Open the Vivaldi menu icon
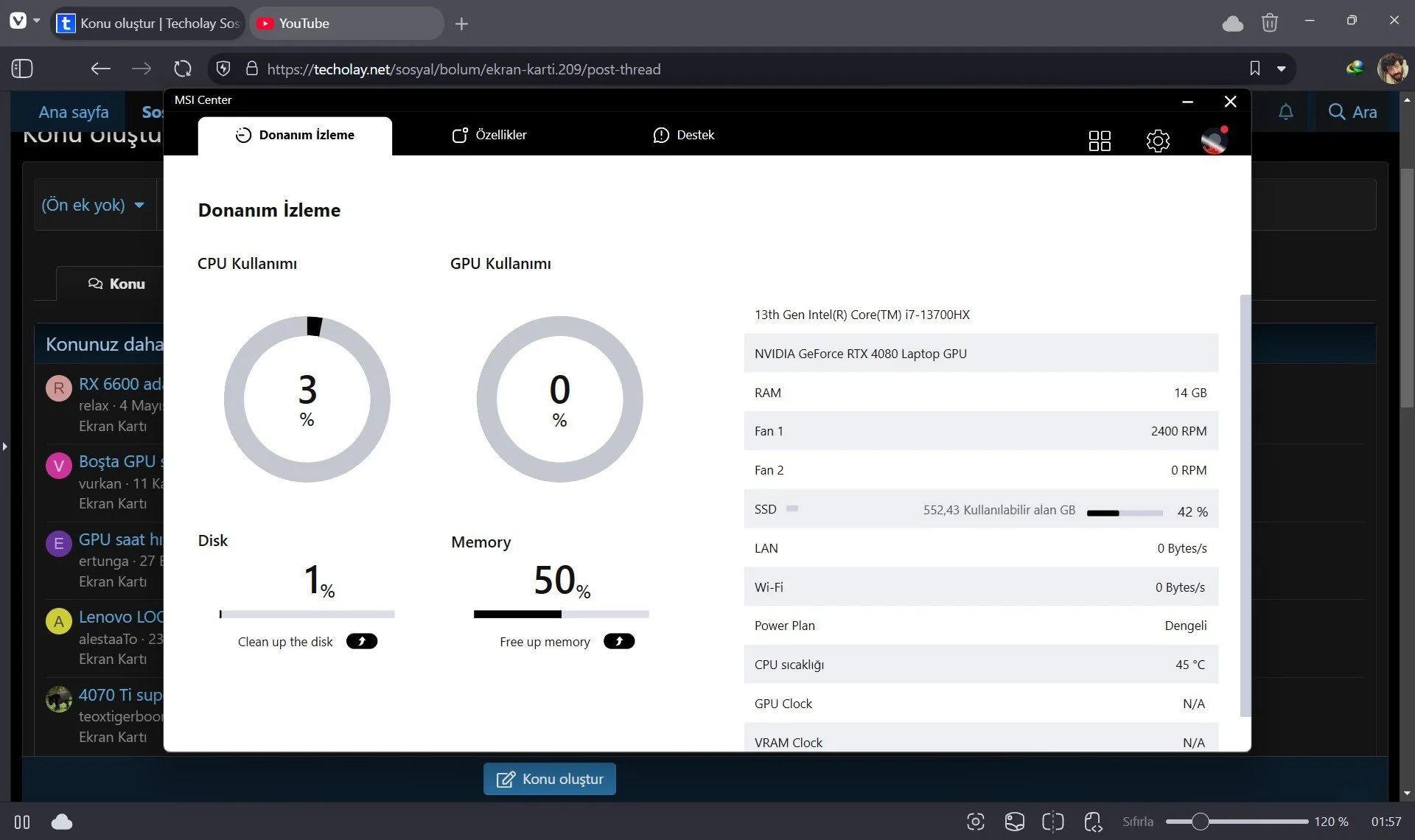 (x=18, y=21)
